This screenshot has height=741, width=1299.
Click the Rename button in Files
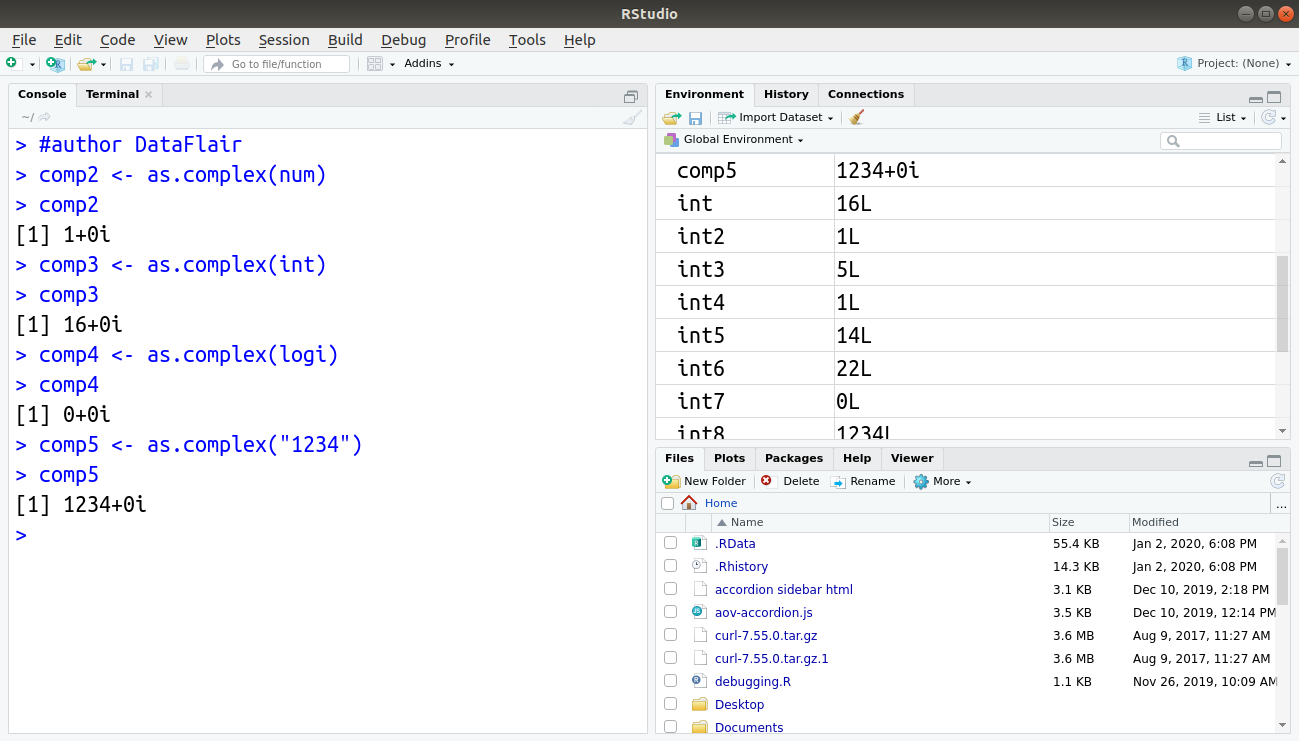point(863,481)
